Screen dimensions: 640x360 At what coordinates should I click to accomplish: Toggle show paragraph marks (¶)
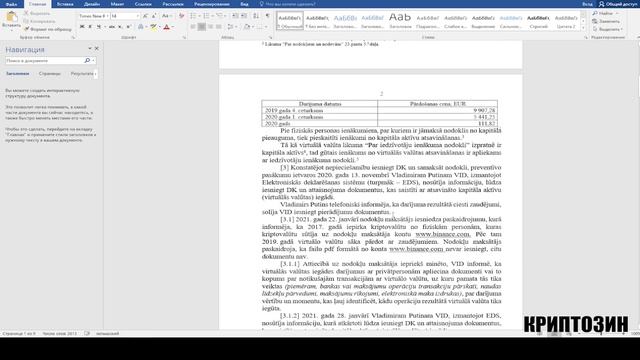[267, 16]
